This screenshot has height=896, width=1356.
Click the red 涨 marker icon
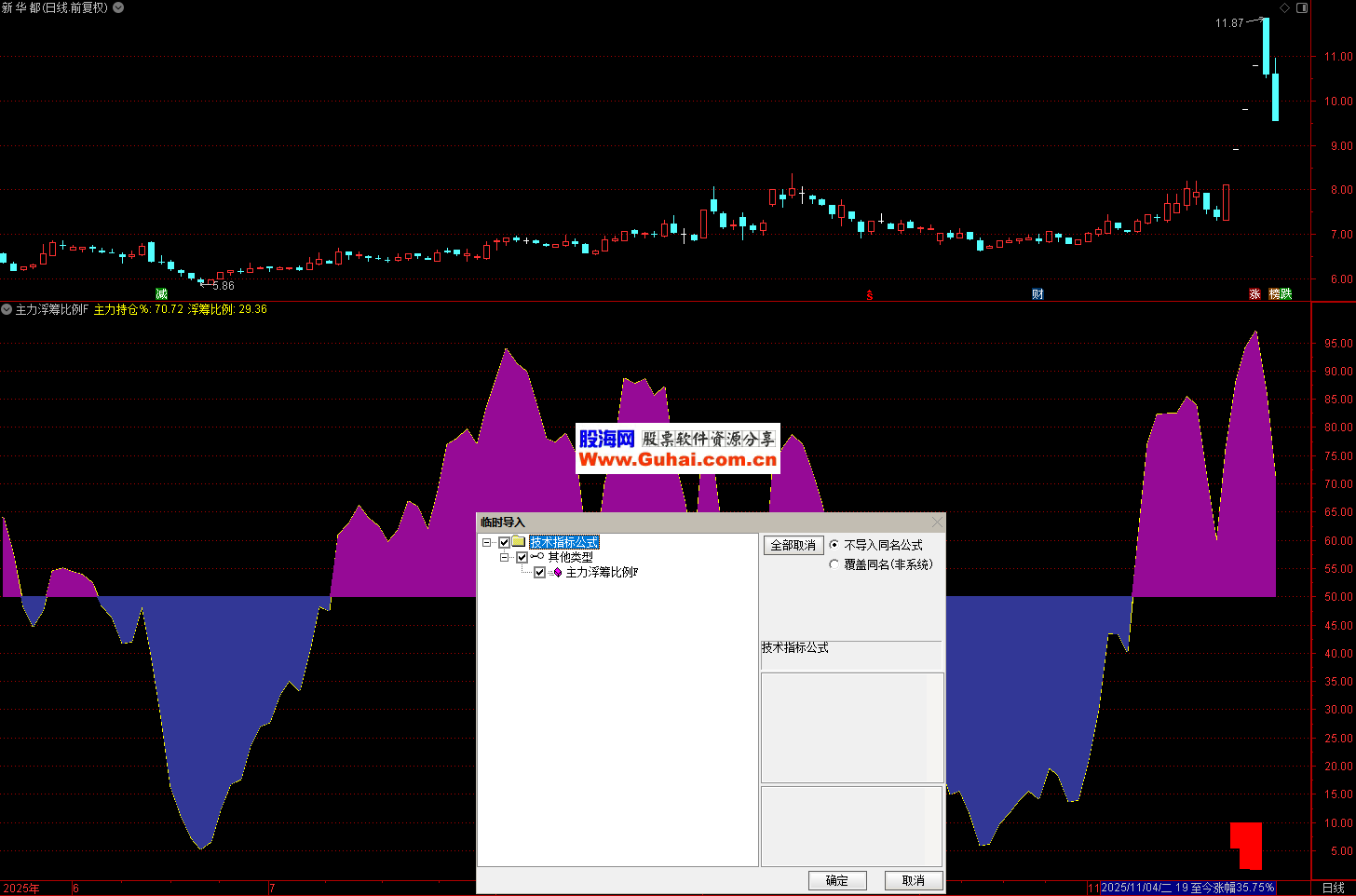pyautogui.click(x=1254, y=294)
